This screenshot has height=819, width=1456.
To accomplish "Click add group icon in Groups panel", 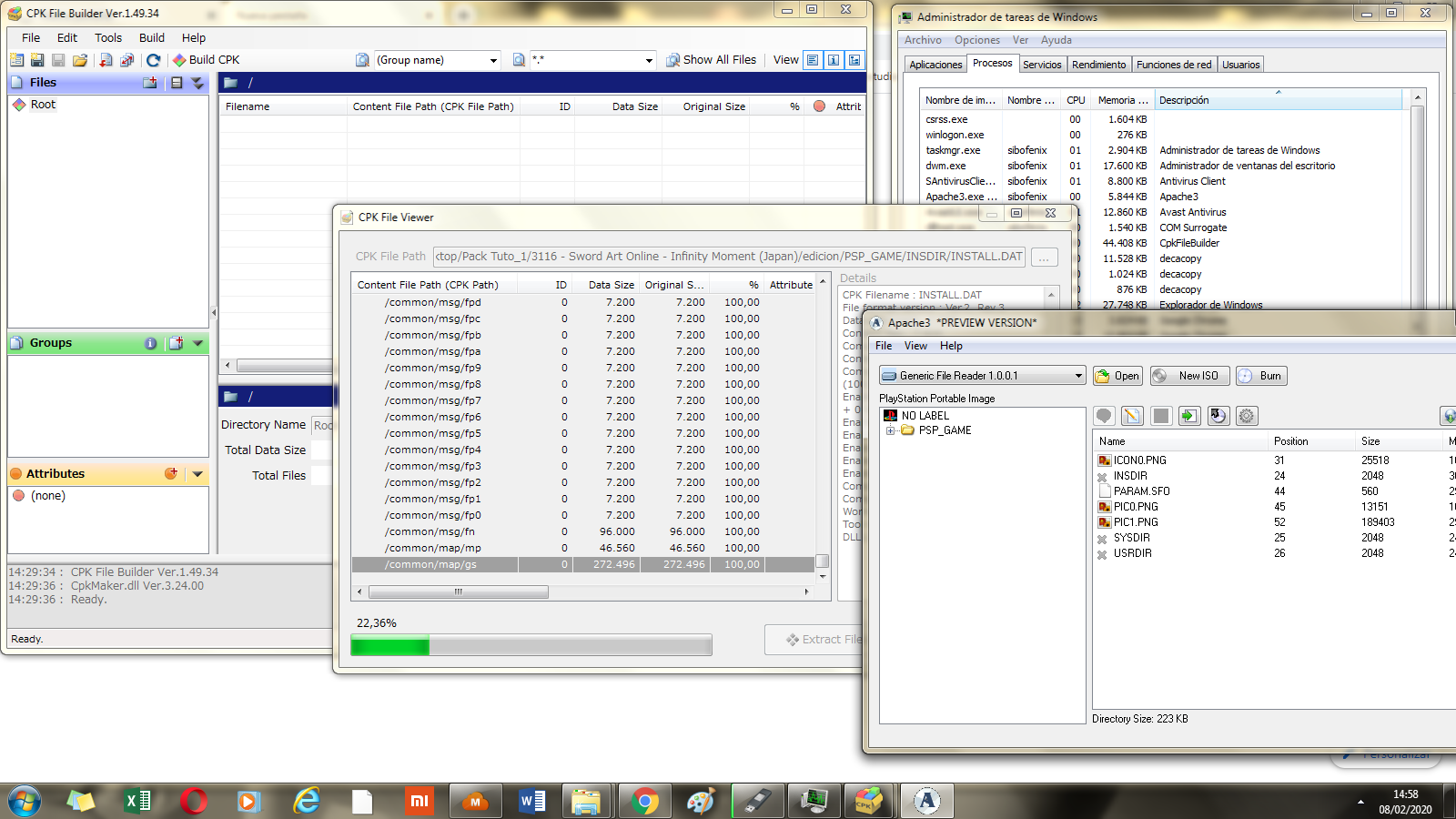I will click(176, 343).
